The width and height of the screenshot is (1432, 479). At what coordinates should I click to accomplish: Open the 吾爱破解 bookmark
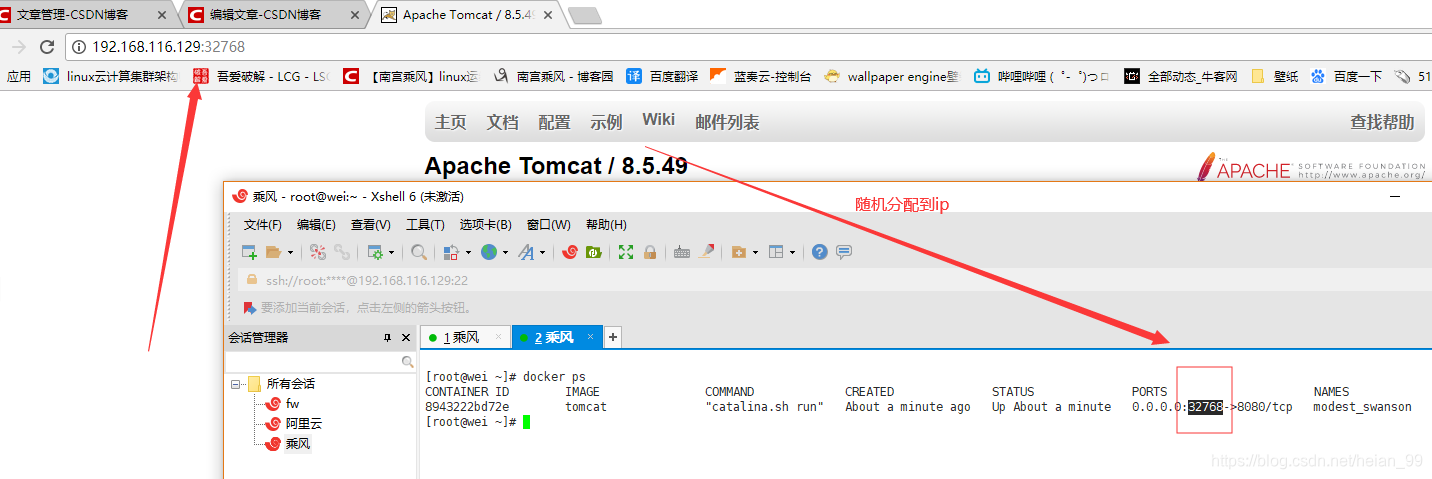point(261,76)
